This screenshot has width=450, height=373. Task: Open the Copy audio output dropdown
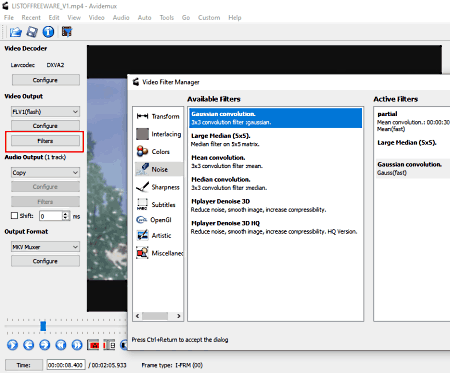[x=45, y=172]
